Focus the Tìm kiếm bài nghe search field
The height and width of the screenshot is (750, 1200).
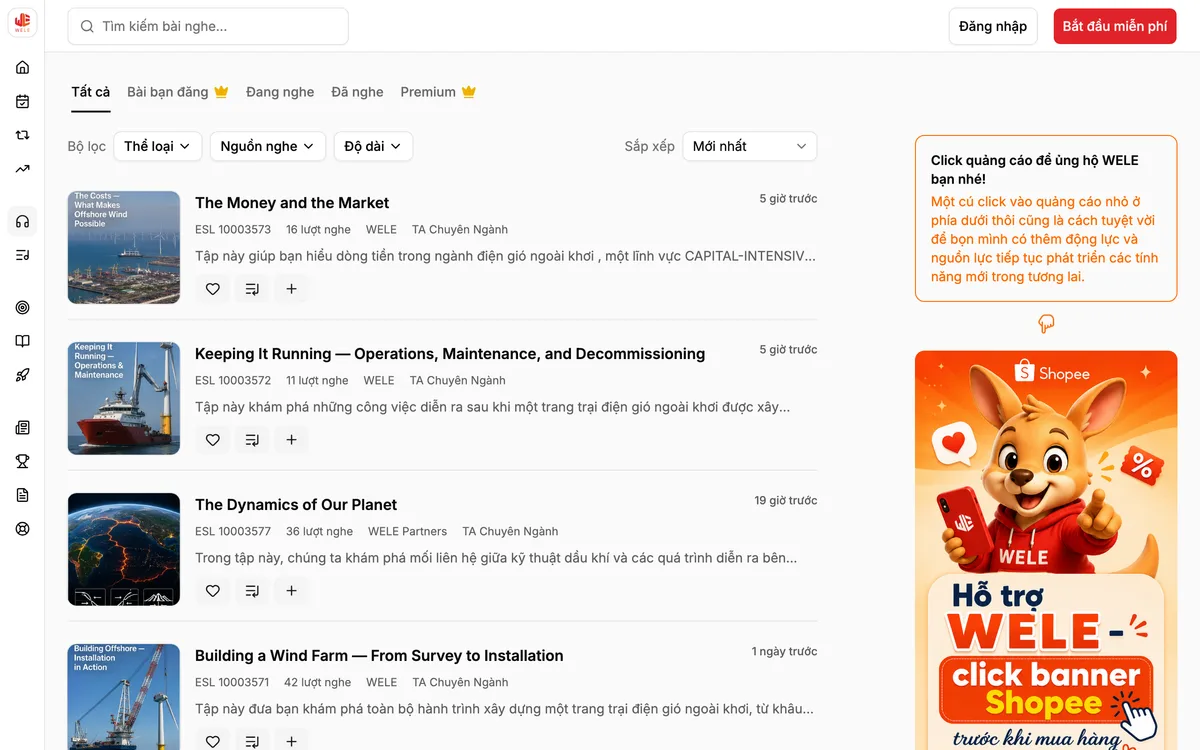point(208,26)
